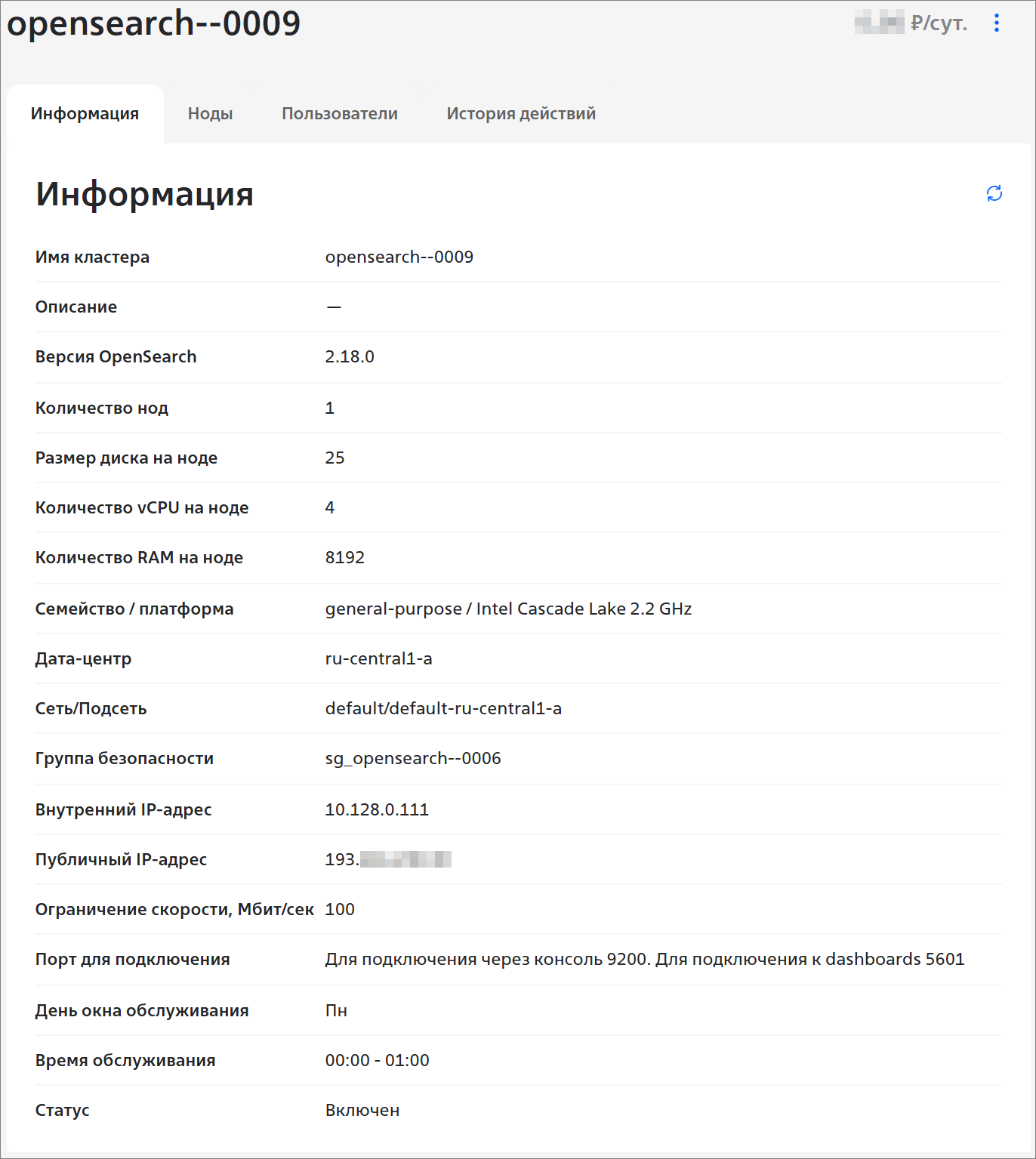Click the Статус label
This screenshot has width=1036, height=1159.
(x=63, y=1110)
